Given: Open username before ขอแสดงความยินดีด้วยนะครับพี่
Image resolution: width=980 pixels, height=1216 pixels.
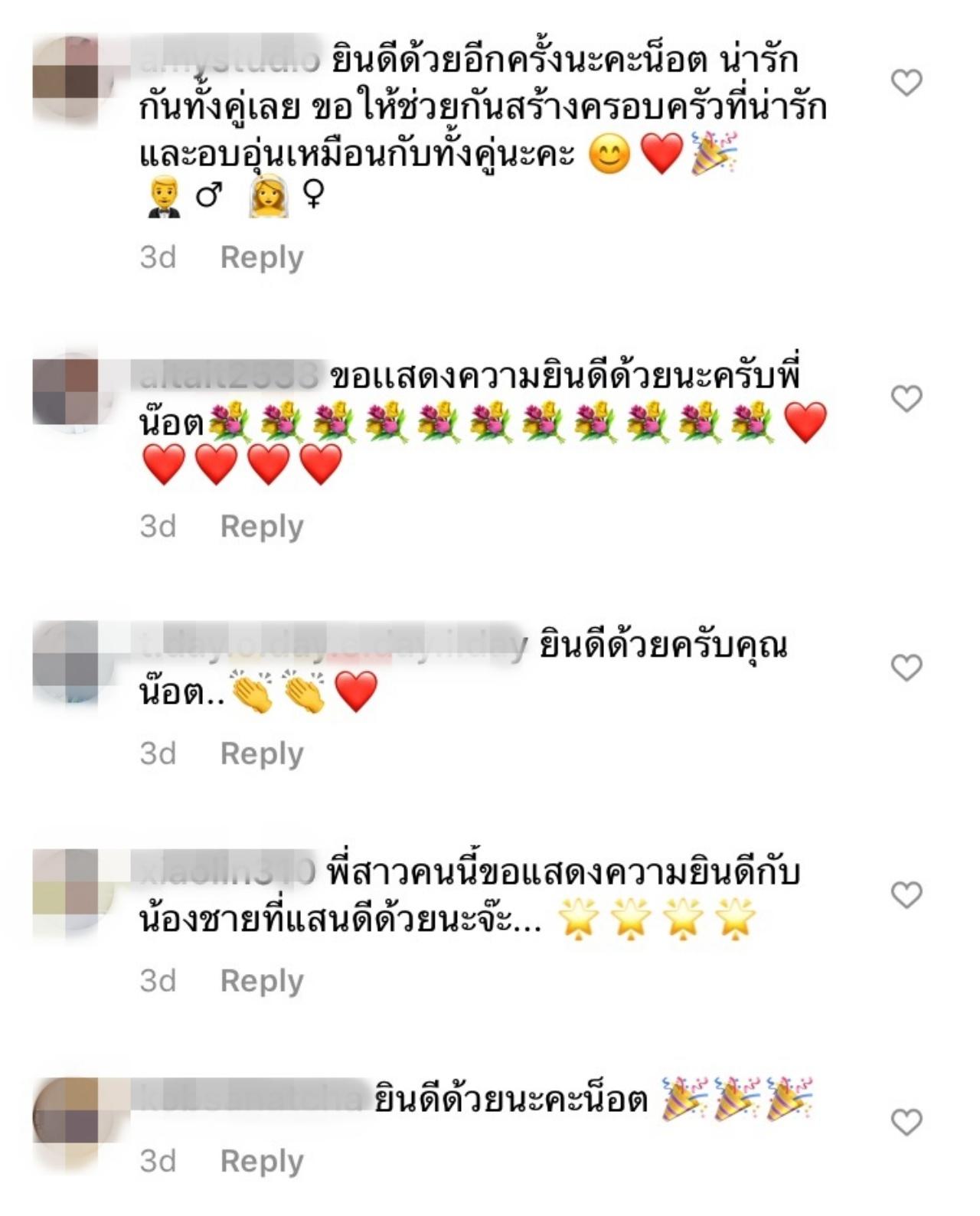Looking at the screenshot, I should 229,376.
